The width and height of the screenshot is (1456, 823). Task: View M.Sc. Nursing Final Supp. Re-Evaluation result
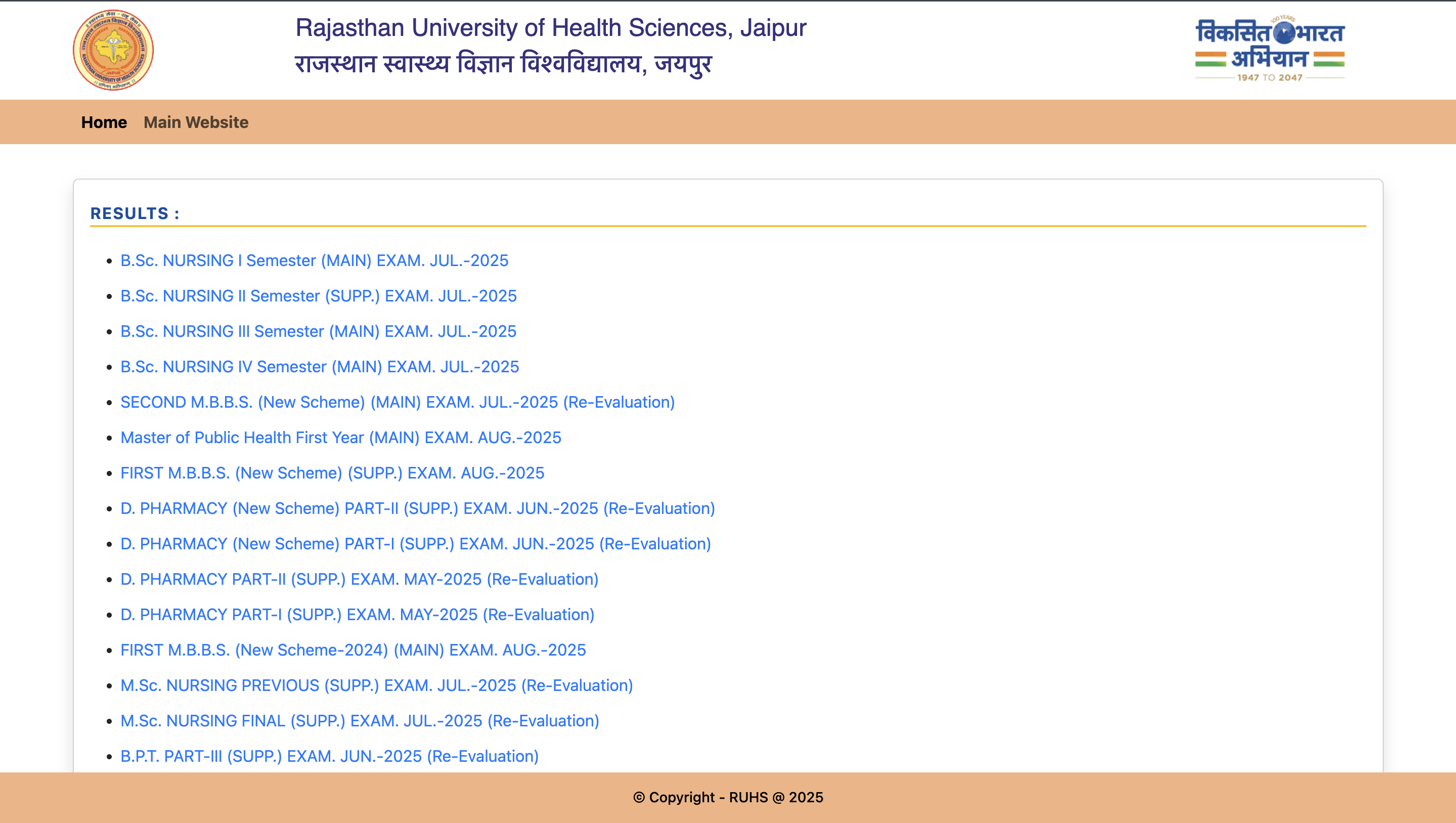[360, 721]
